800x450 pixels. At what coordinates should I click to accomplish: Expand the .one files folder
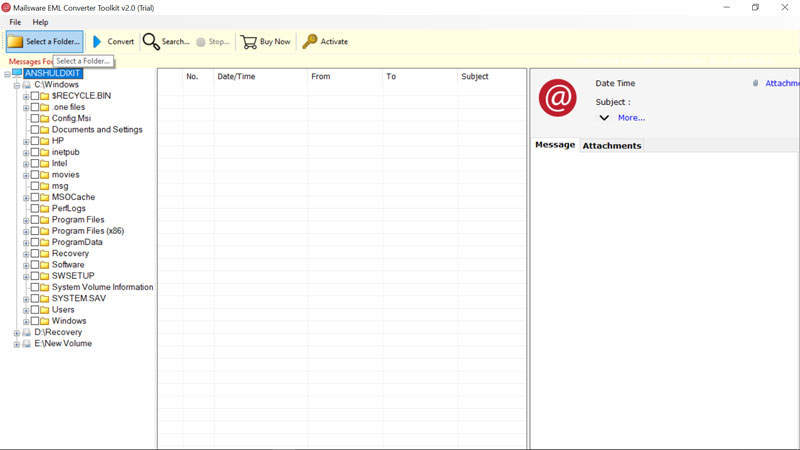[26, 108]
